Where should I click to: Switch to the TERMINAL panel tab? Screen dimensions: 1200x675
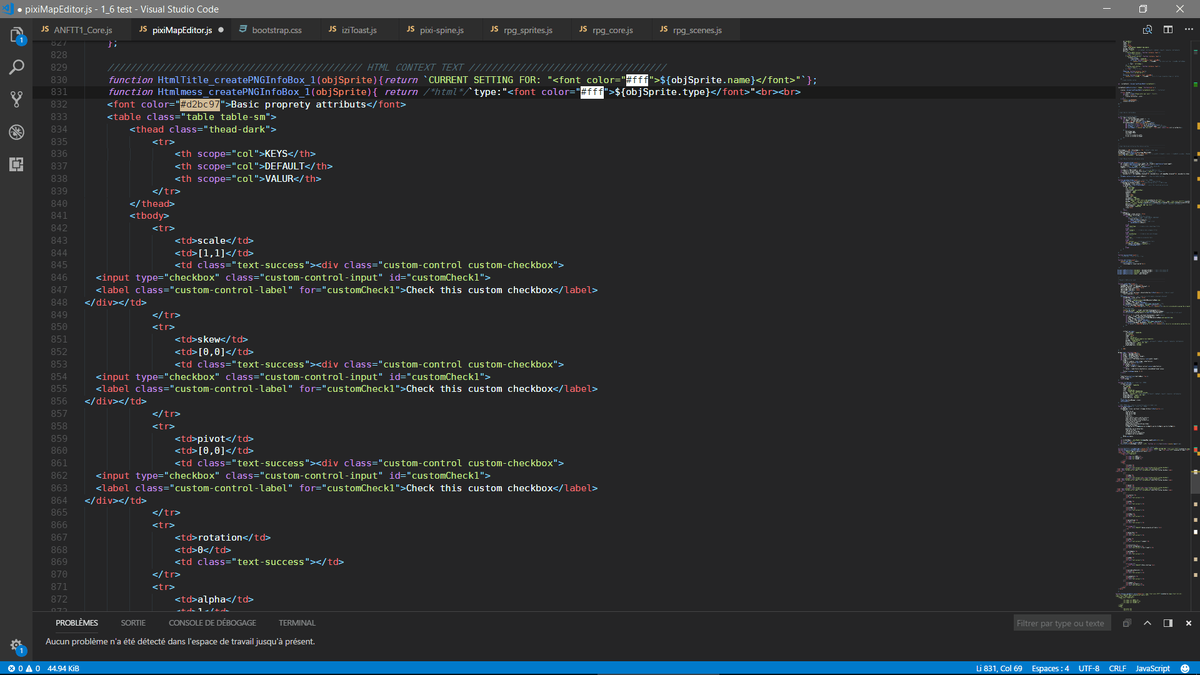tap(297, 623)
